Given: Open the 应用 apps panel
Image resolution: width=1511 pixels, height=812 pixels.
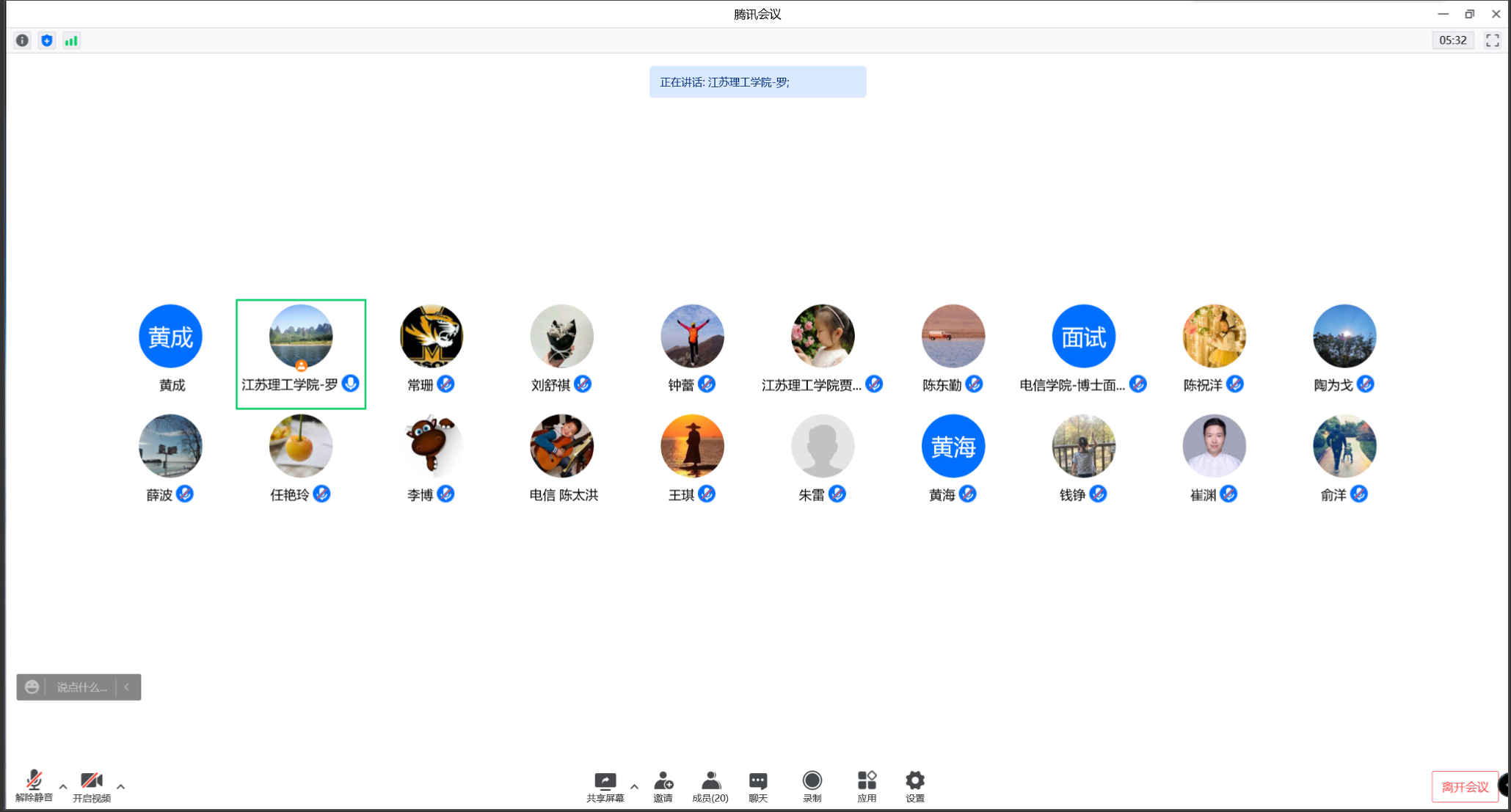Looking at the screenshot, I should (867, 787).
